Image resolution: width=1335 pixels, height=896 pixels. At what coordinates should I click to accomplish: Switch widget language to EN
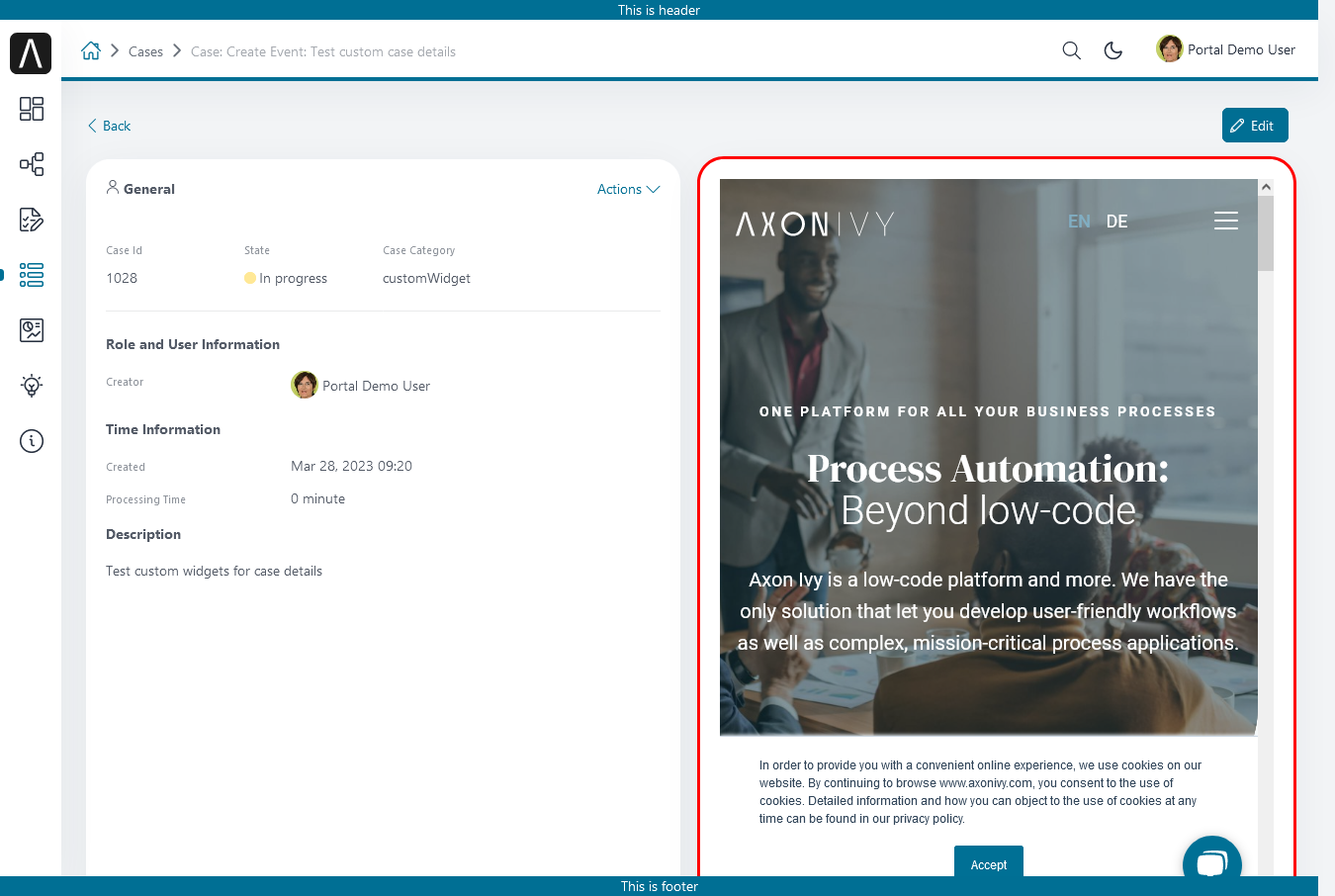[1079, 222]
